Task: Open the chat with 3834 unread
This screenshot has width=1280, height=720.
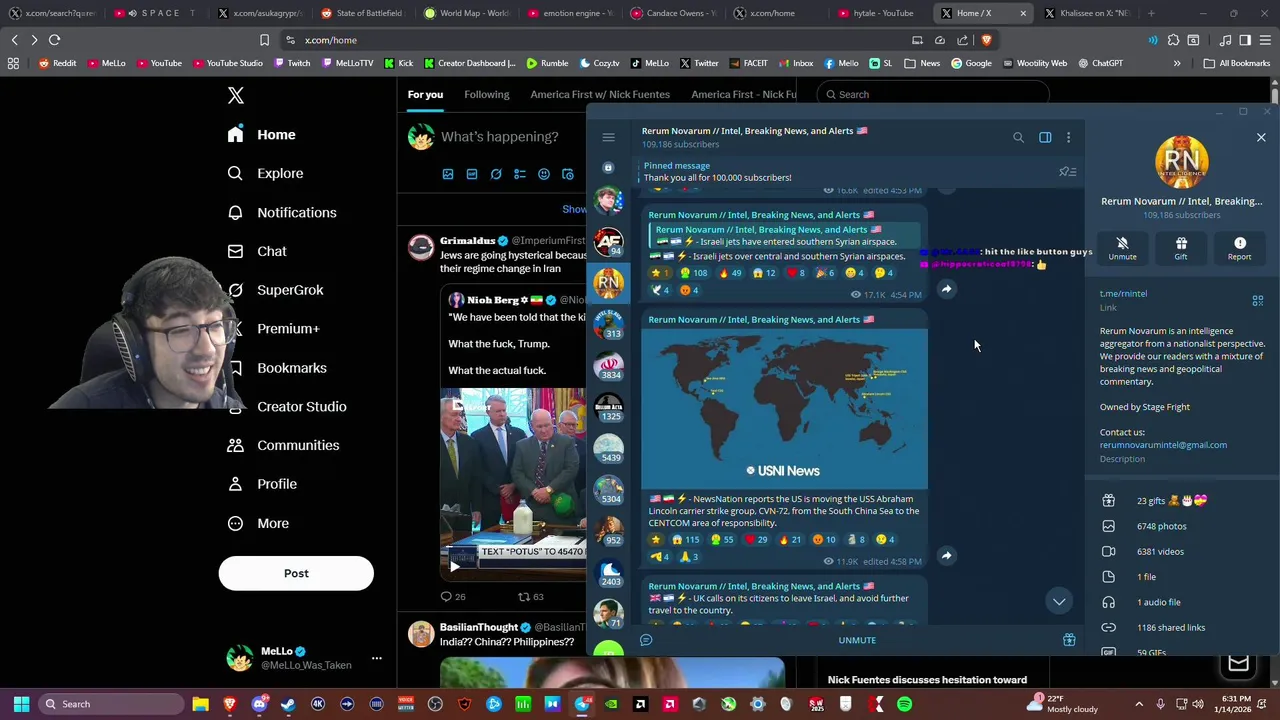Action: 609,365
